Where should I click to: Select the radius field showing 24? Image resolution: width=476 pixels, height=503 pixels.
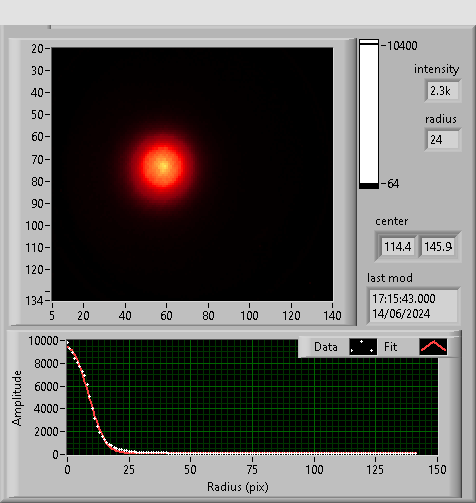tap(443, 140)
